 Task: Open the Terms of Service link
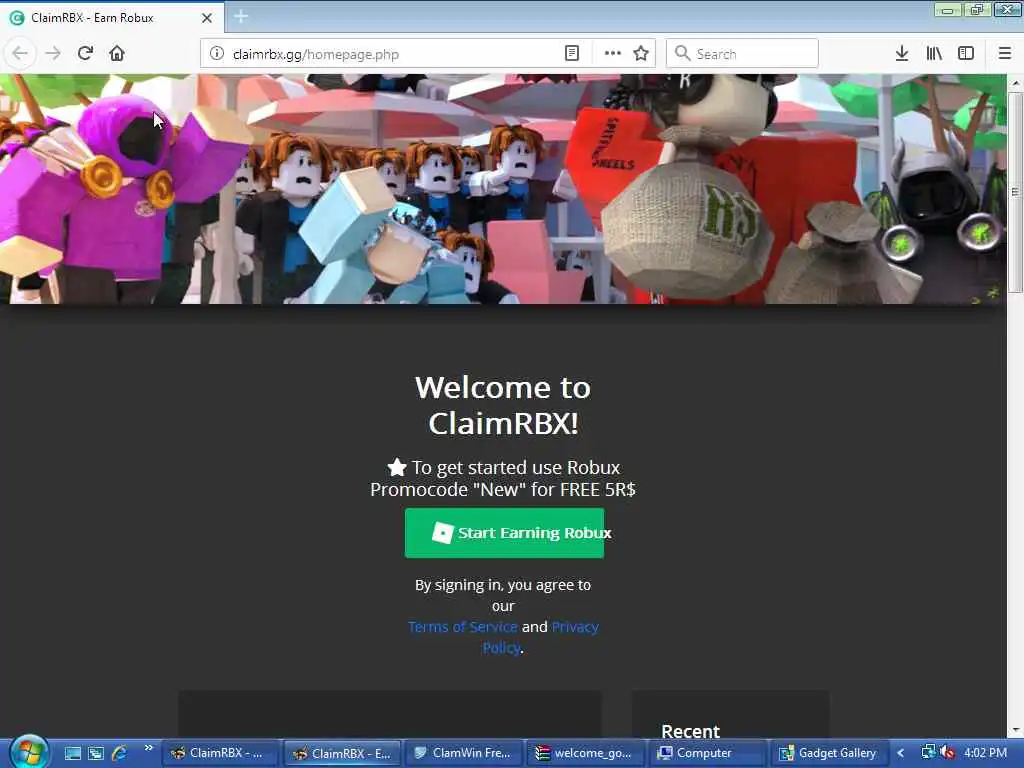[x=462, y=627]
